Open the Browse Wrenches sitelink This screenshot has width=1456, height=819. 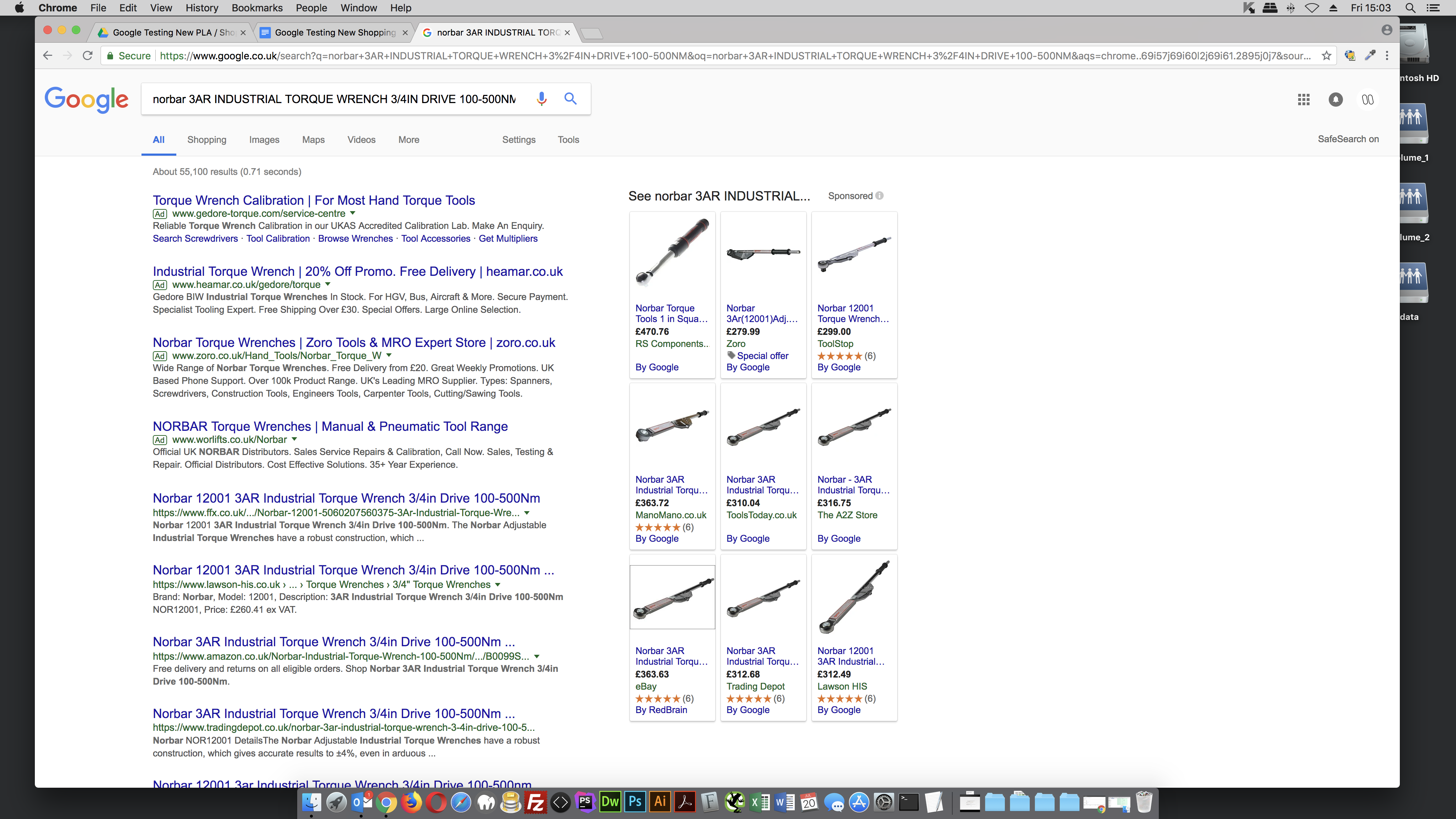coord(355,239)
